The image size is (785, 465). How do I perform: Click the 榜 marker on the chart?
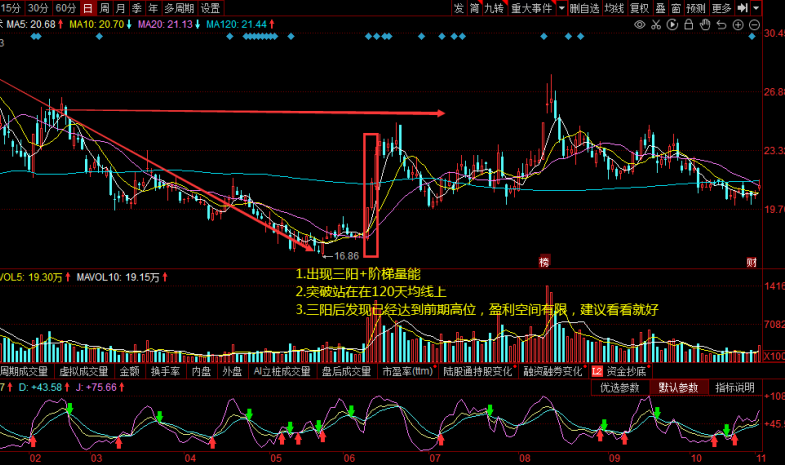(x=544, y=262)
